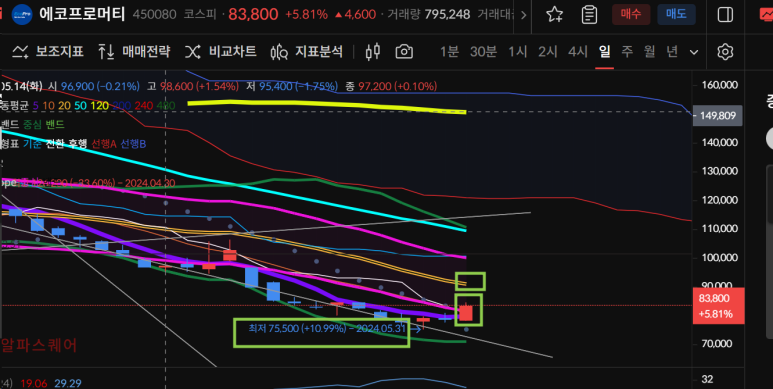Select the 30분 timeframe

click(483, 51)
